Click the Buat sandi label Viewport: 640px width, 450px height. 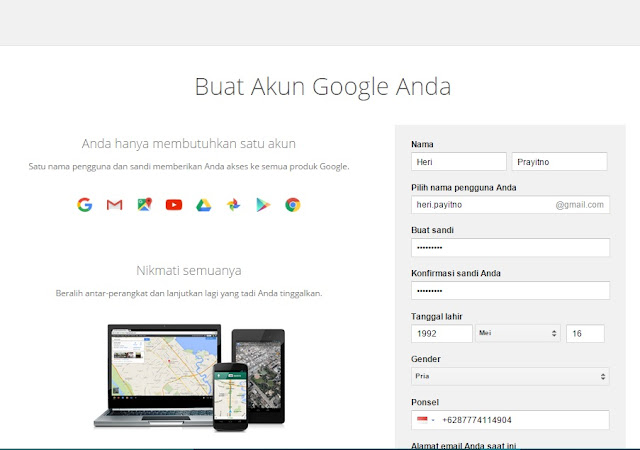432,230
